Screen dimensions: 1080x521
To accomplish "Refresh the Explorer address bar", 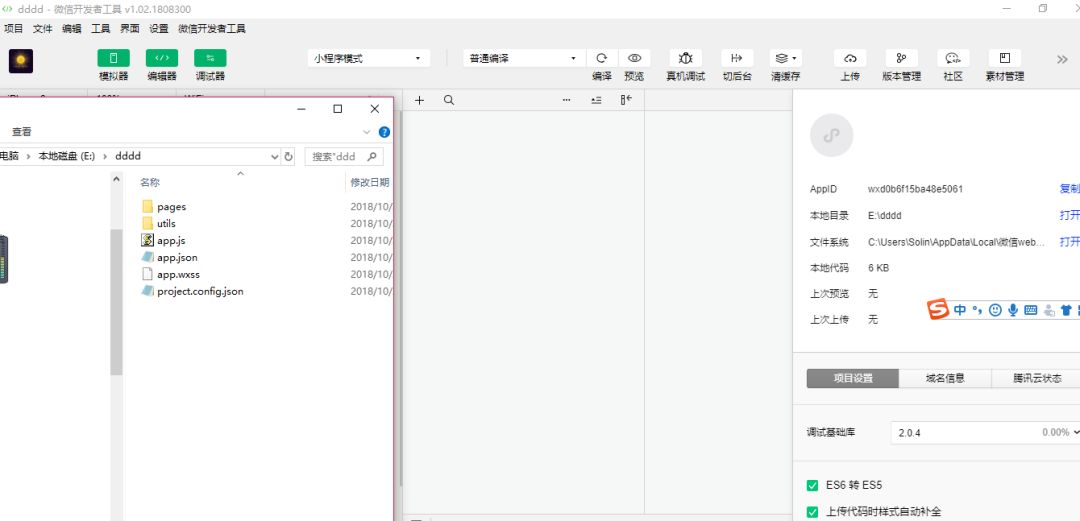I will click(289, 156).
